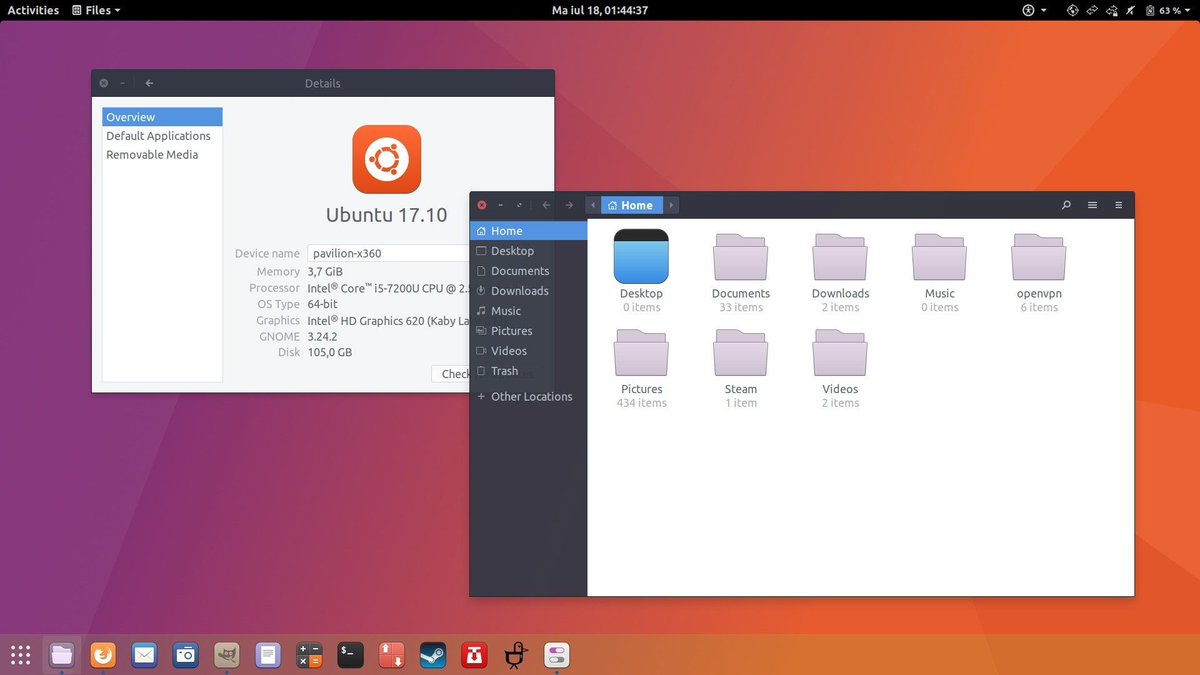This screenshot has width=1200, height=675.
Task: Open Tweaks toggle-switch icon in dock
Action: pyautogui.click(x=556, y=656)
